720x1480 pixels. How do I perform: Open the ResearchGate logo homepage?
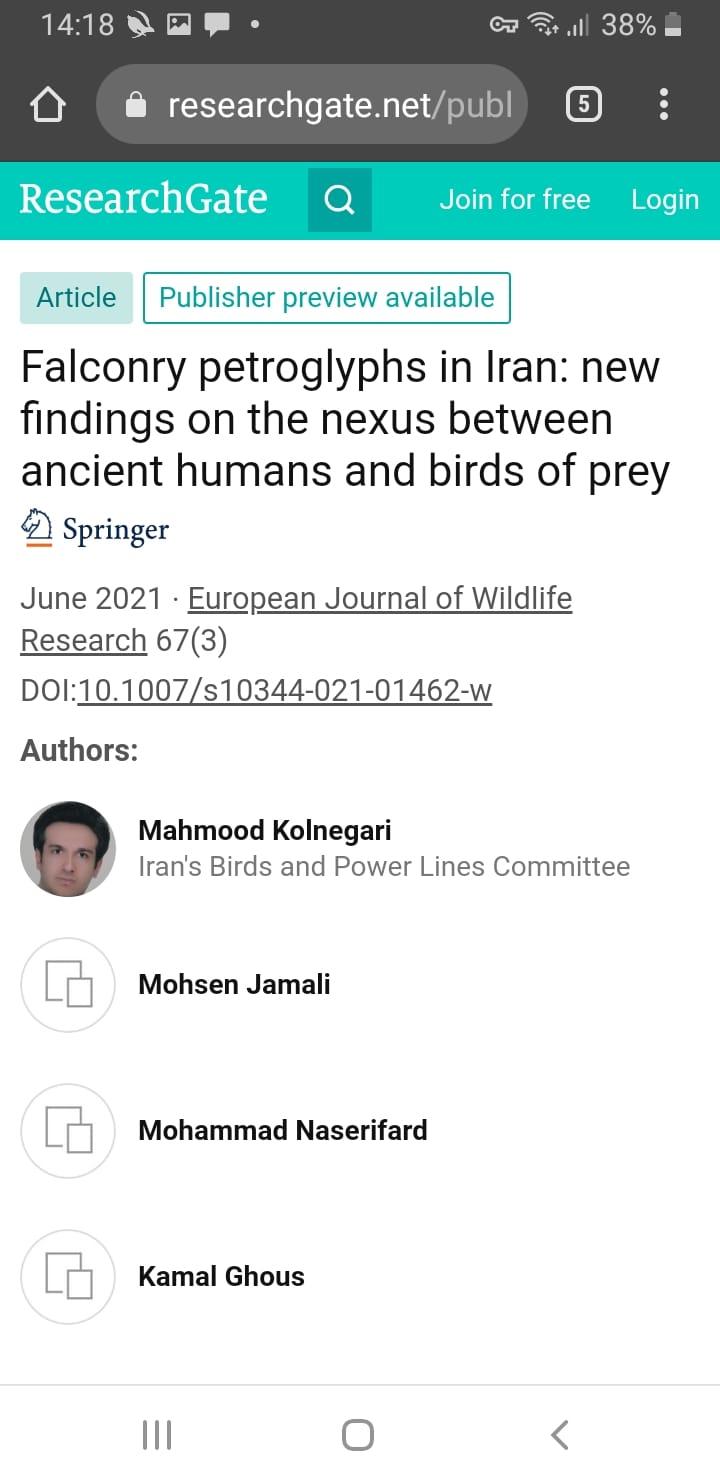pyautogui.click(x=144, y=199)
